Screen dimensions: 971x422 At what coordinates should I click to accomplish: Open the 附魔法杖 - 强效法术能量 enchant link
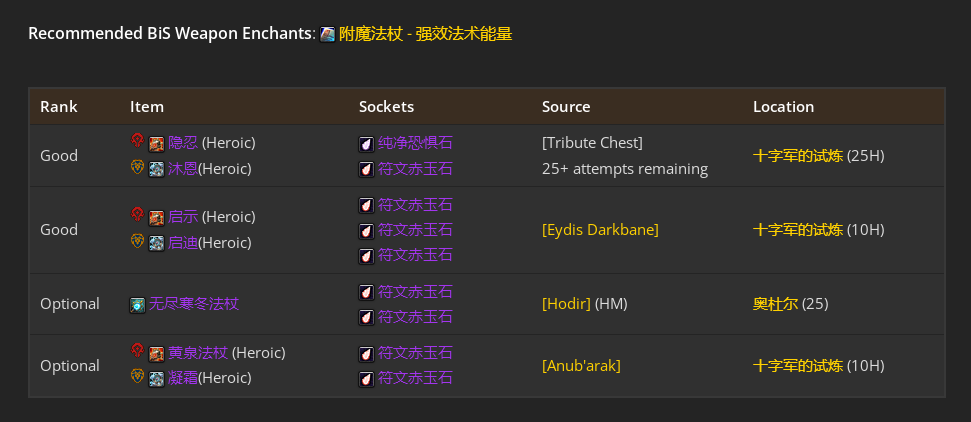[x=425, y=34]
